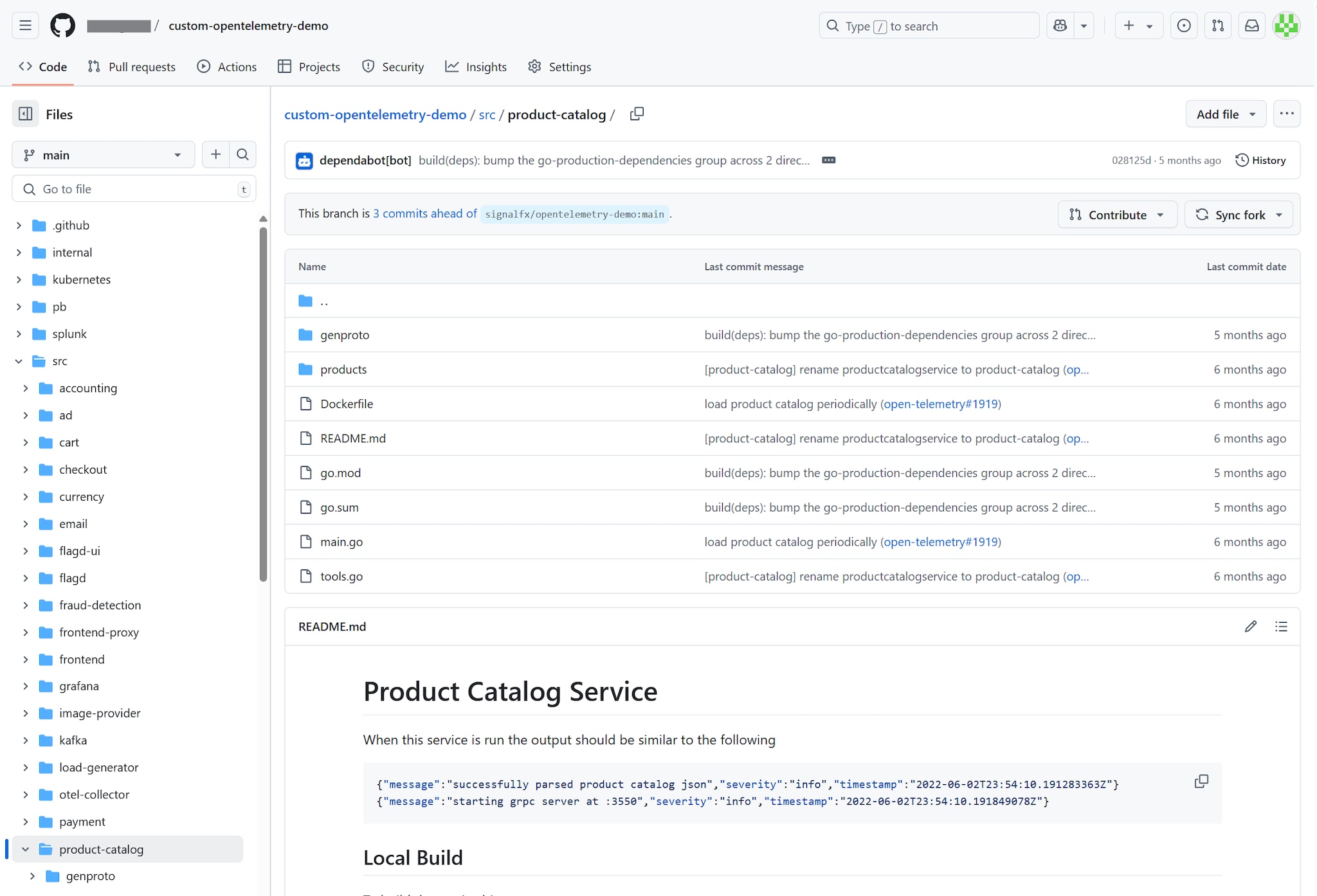This screenshot has width=1317, height=896.
Task: Open pull requests icon in header
Action: pyautogui.click(x=1218, y=26)
